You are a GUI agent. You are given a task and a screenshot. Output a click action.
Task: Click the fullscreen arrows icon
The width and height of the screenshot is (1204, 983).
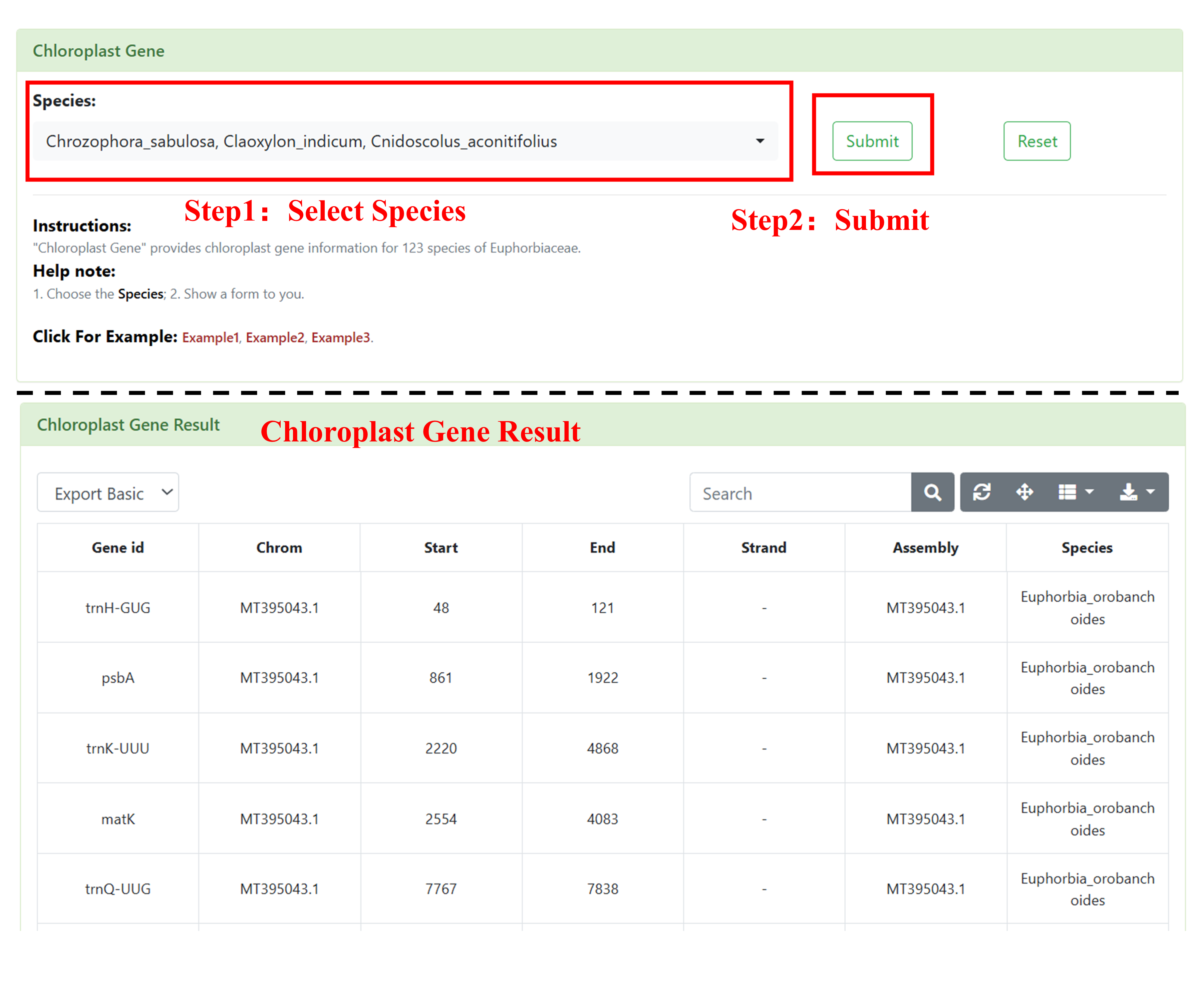pos(1024,492)
